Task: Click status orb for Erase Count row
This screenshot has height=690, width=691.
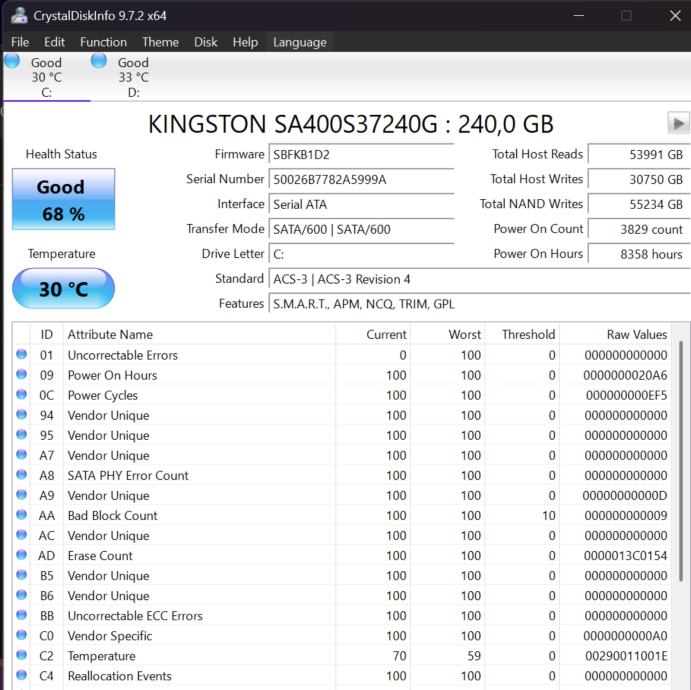Action: tap(21, 555)
